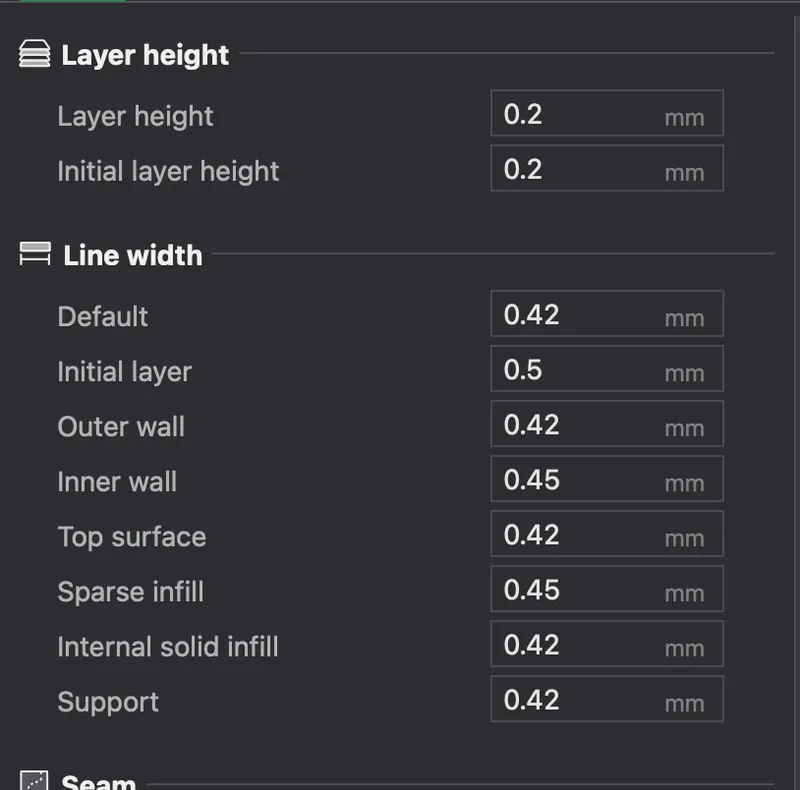Edit the Sparse infill line width field
The width and height of the screenshot is (800, 790).
607,589
